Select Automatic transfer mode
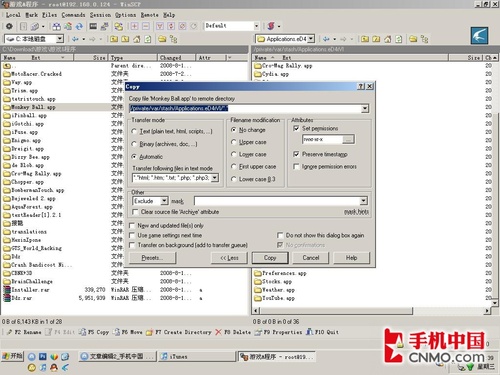This screenshot has width=500, height=375. tap(134, 156)
